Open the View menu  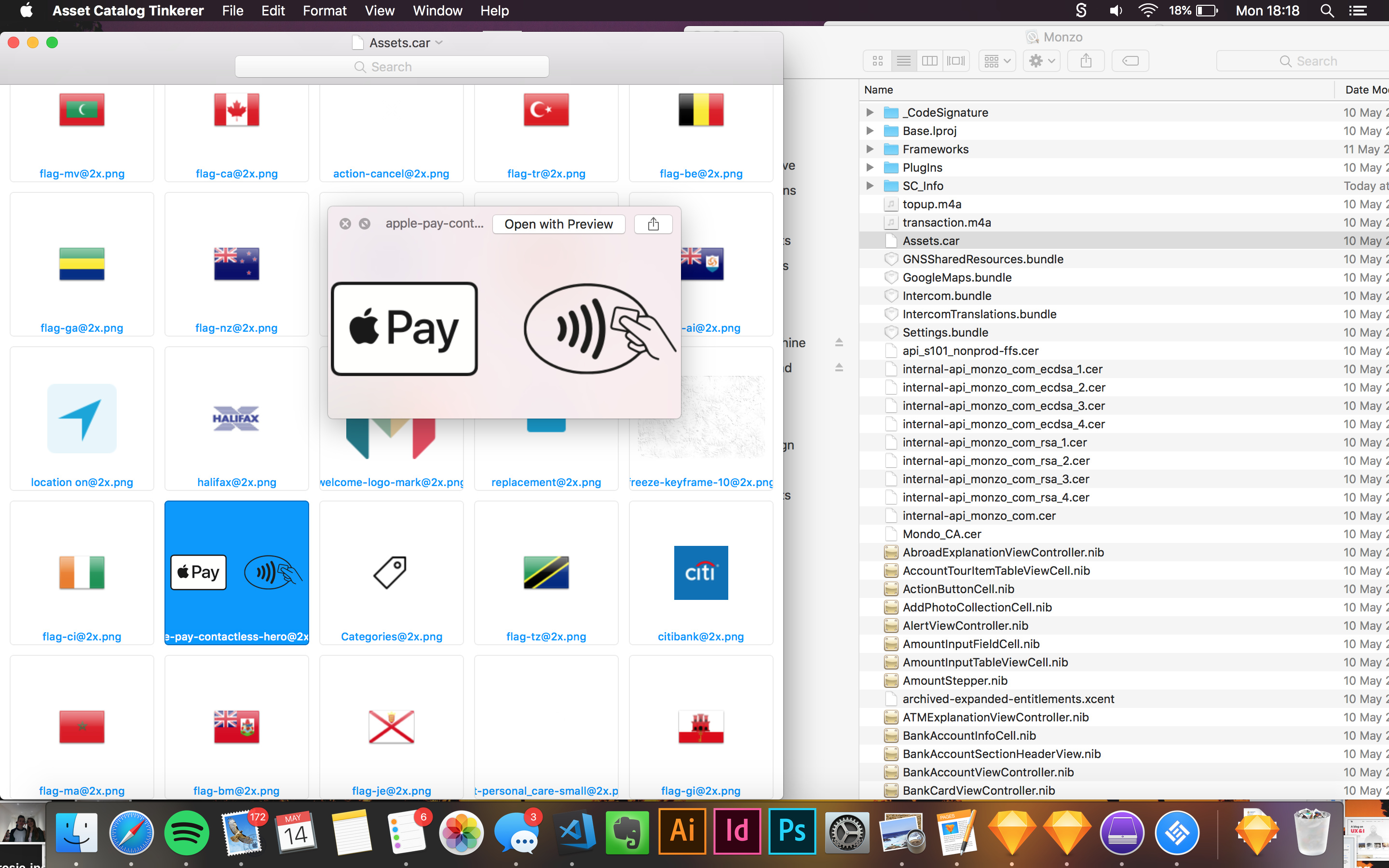pos(380,10)
